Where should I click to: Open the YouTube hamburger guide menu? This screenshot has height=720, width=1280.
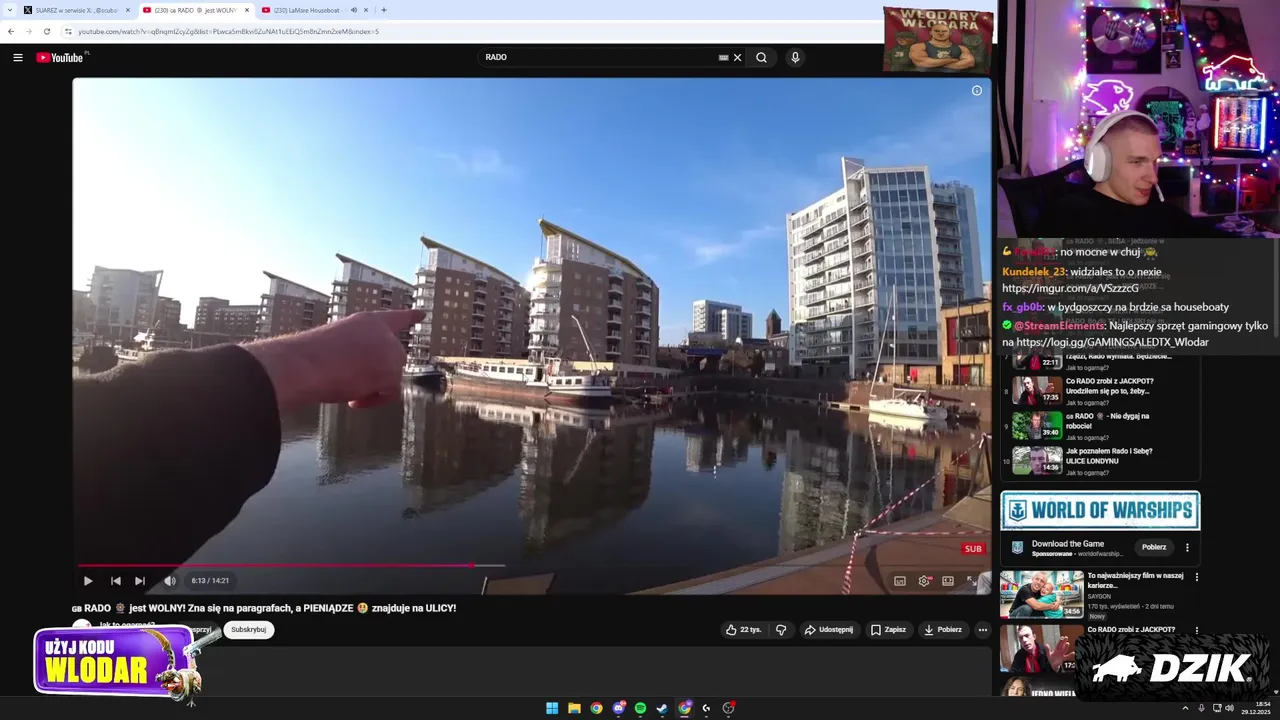[x=18, y=57]
